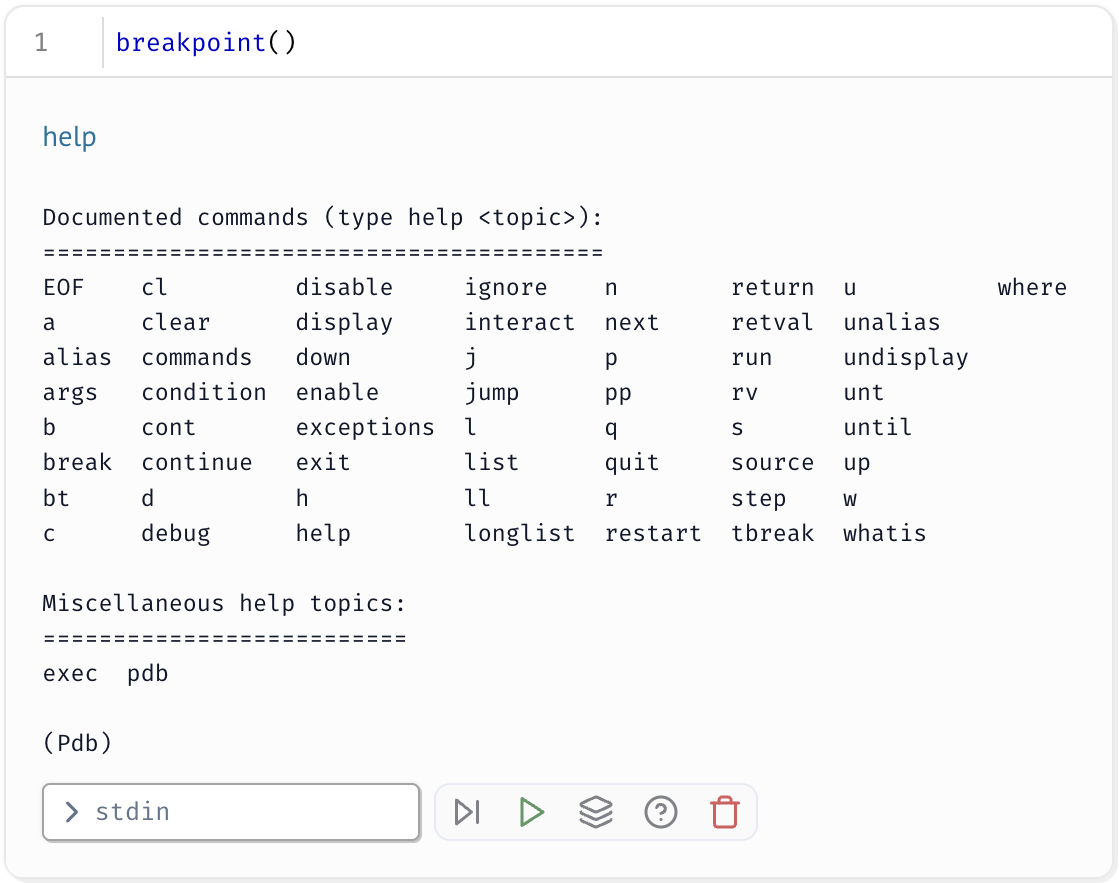This screenshot has height=883, width=1119.
Task: Click the 'whatis' command text
Action: pos(884,533)
